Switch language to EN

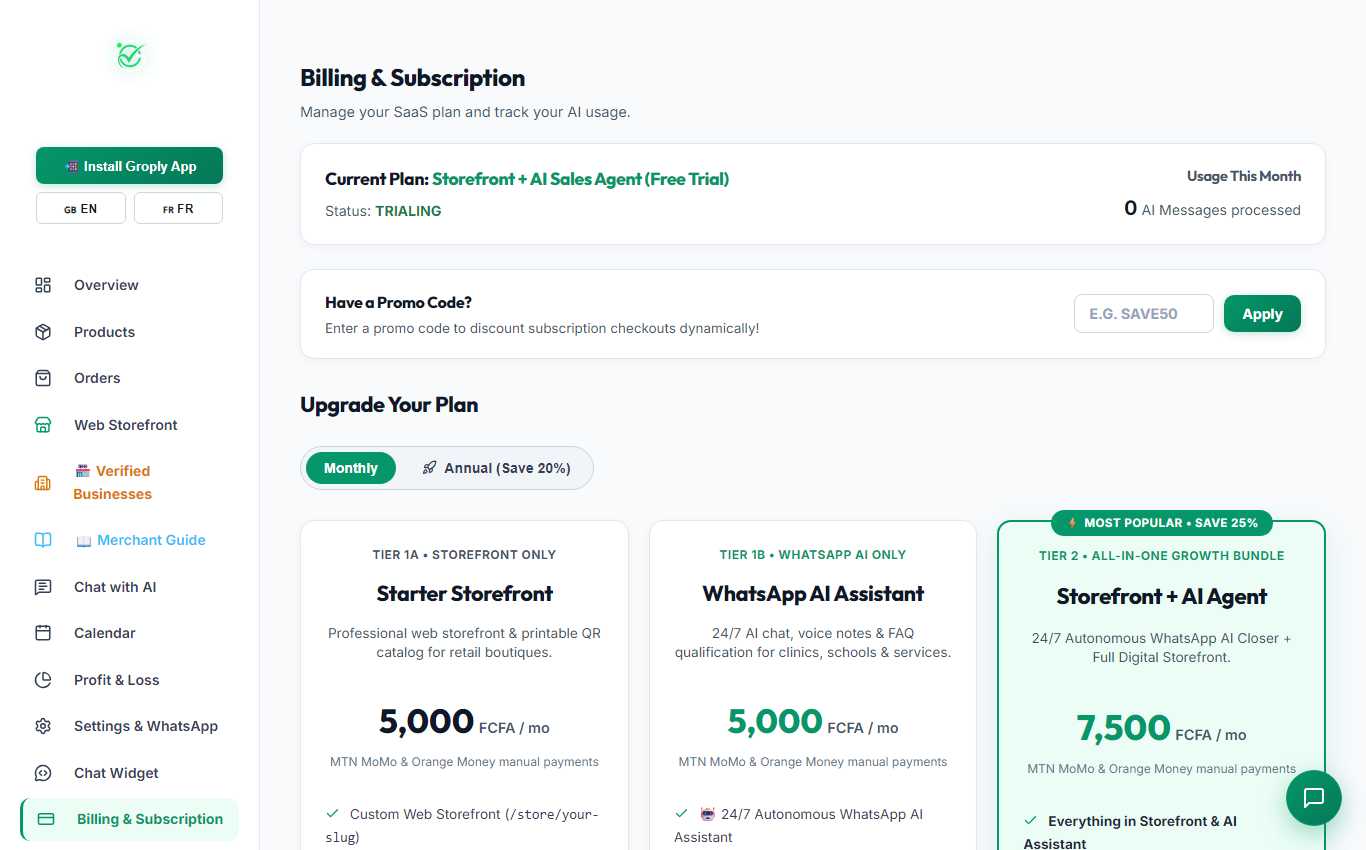tap(81, 208)
